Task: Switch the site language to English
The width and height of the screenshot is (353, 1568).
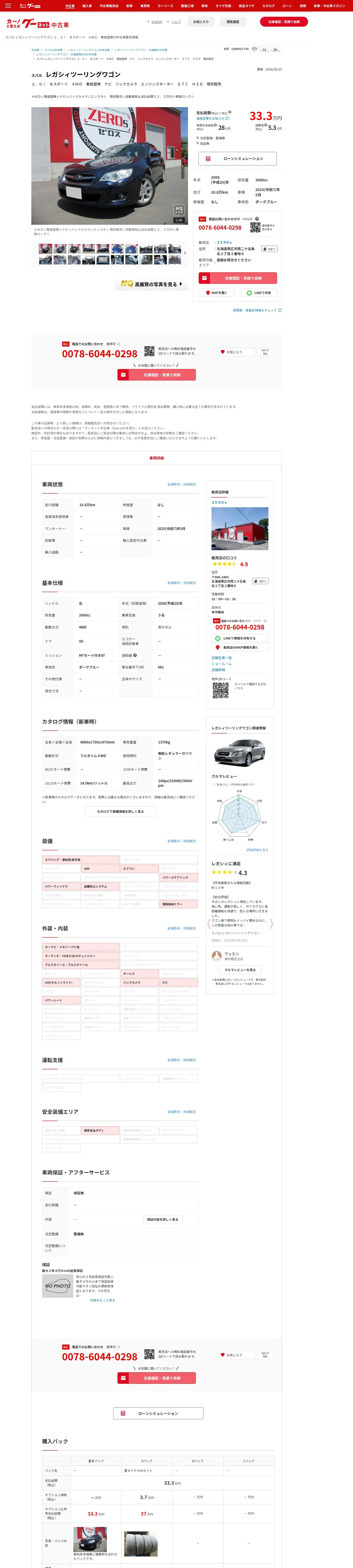Action: (156, 22)
